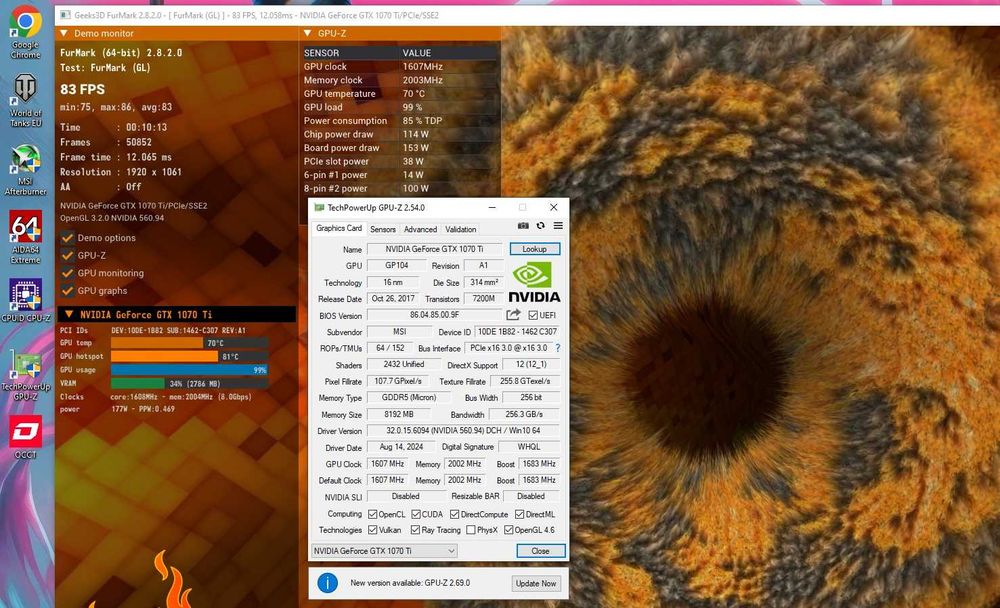Click the PCI IDs line in FurMark
This screenshot has width=1000, height=608.
[153, 330]
